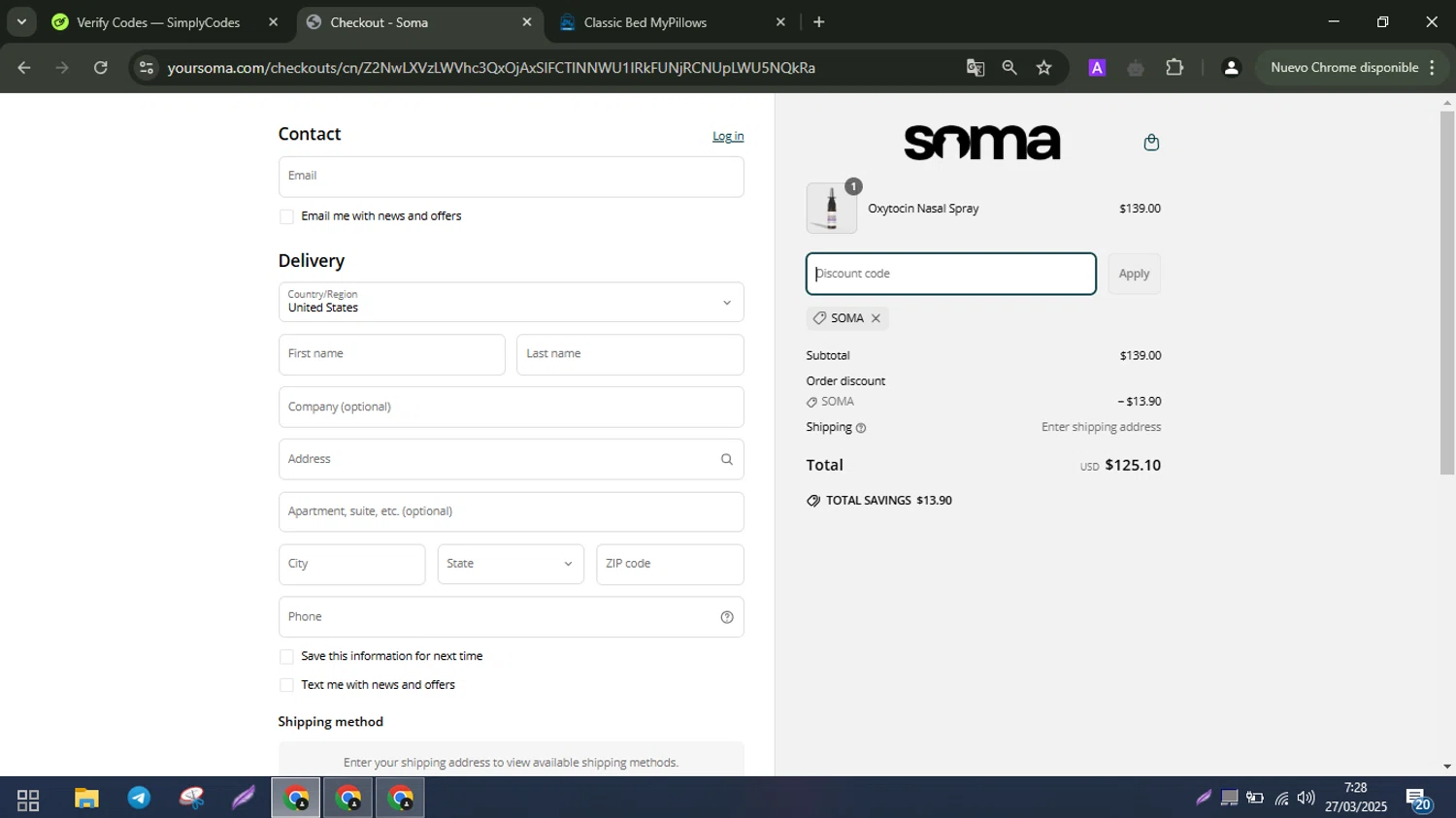Open the Chrome three-dot menu

point(1433,68)
